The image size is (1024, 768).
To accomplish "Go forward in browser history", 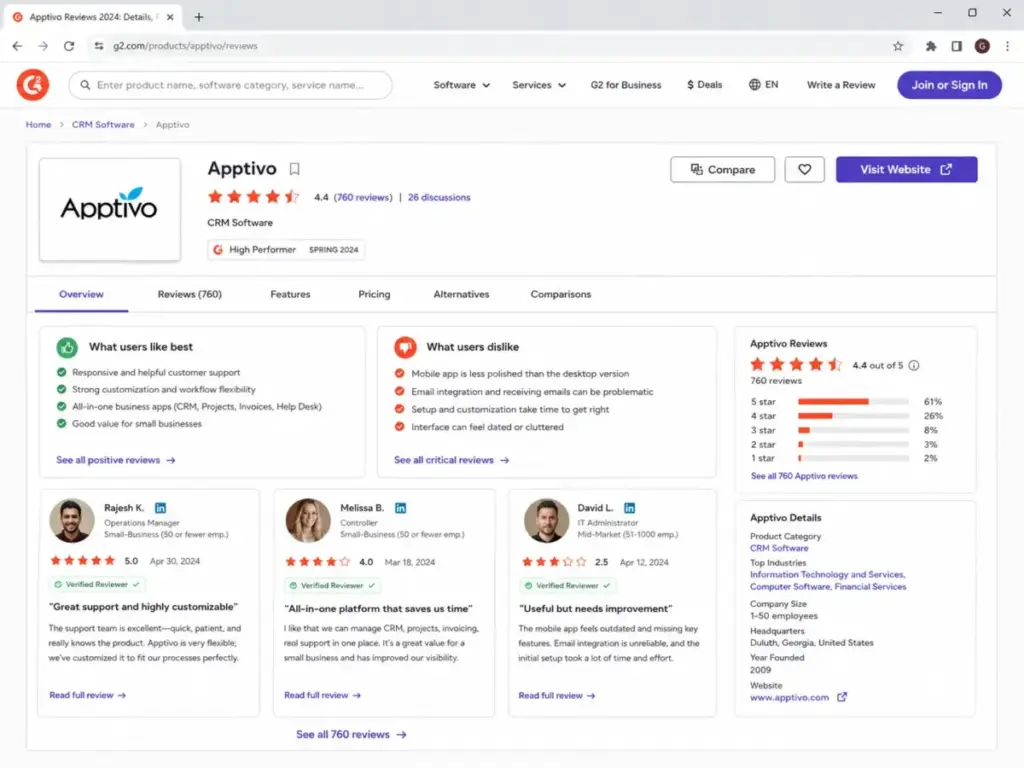I will pos(43,46).
